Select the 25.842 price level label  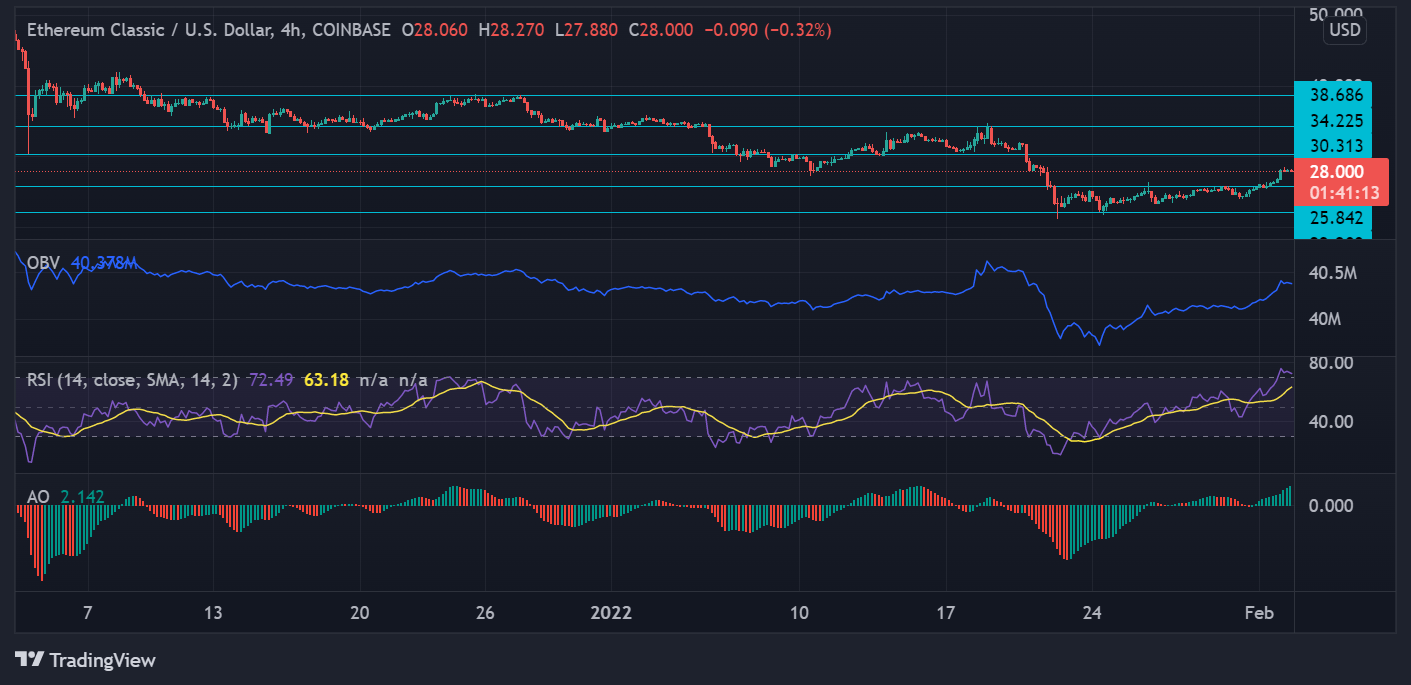1335,218
